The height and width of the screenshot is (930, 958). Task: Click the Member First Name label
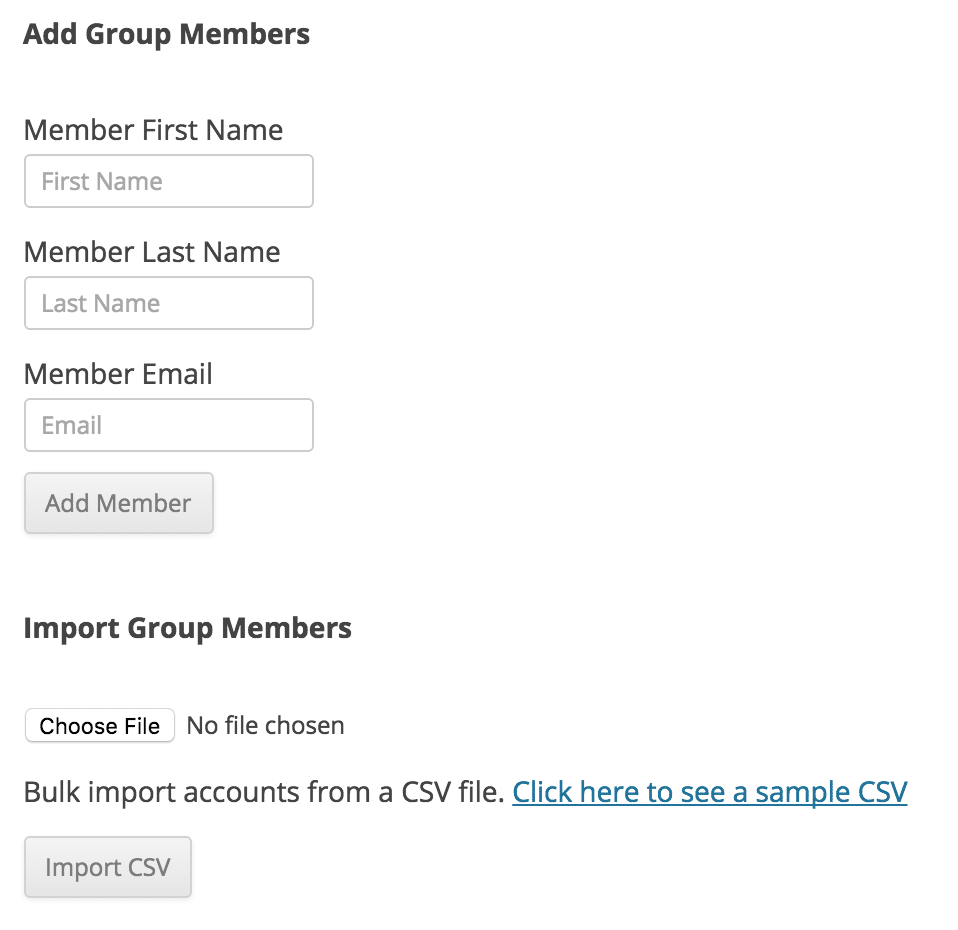click(x=153, y=130)
